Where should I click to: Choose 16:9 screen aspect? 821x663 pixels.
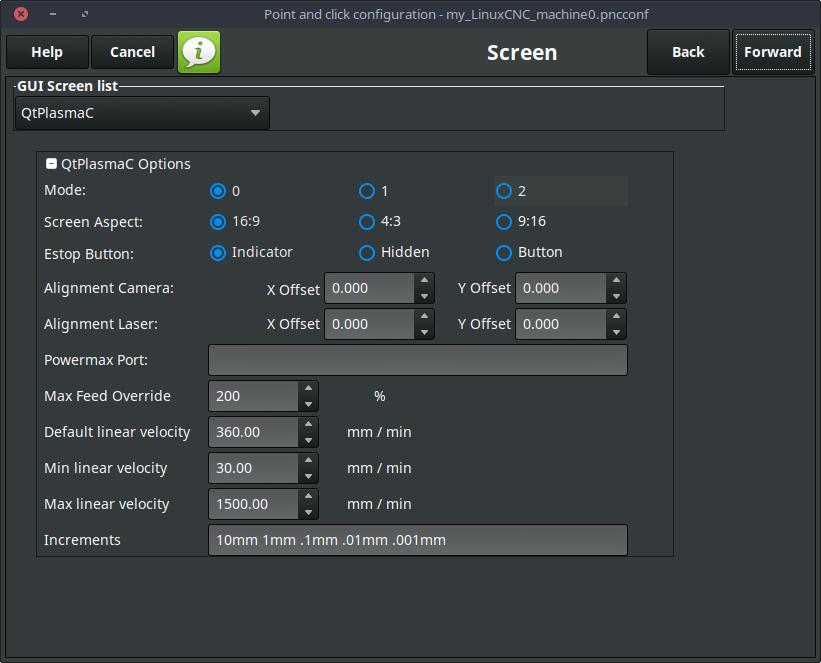click(x=218, y=222)
